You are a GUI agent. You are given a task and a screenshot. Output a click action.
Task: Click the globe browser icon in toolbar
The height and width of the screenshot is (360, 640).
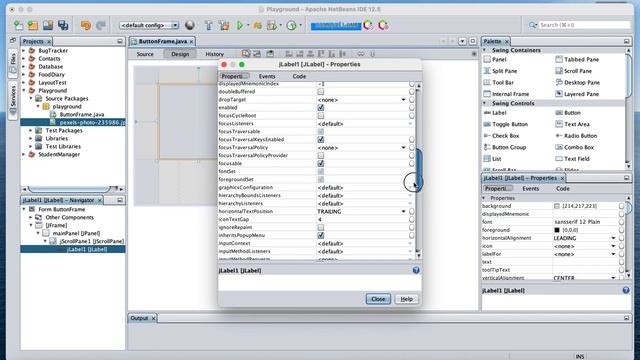tap(189, 25)
